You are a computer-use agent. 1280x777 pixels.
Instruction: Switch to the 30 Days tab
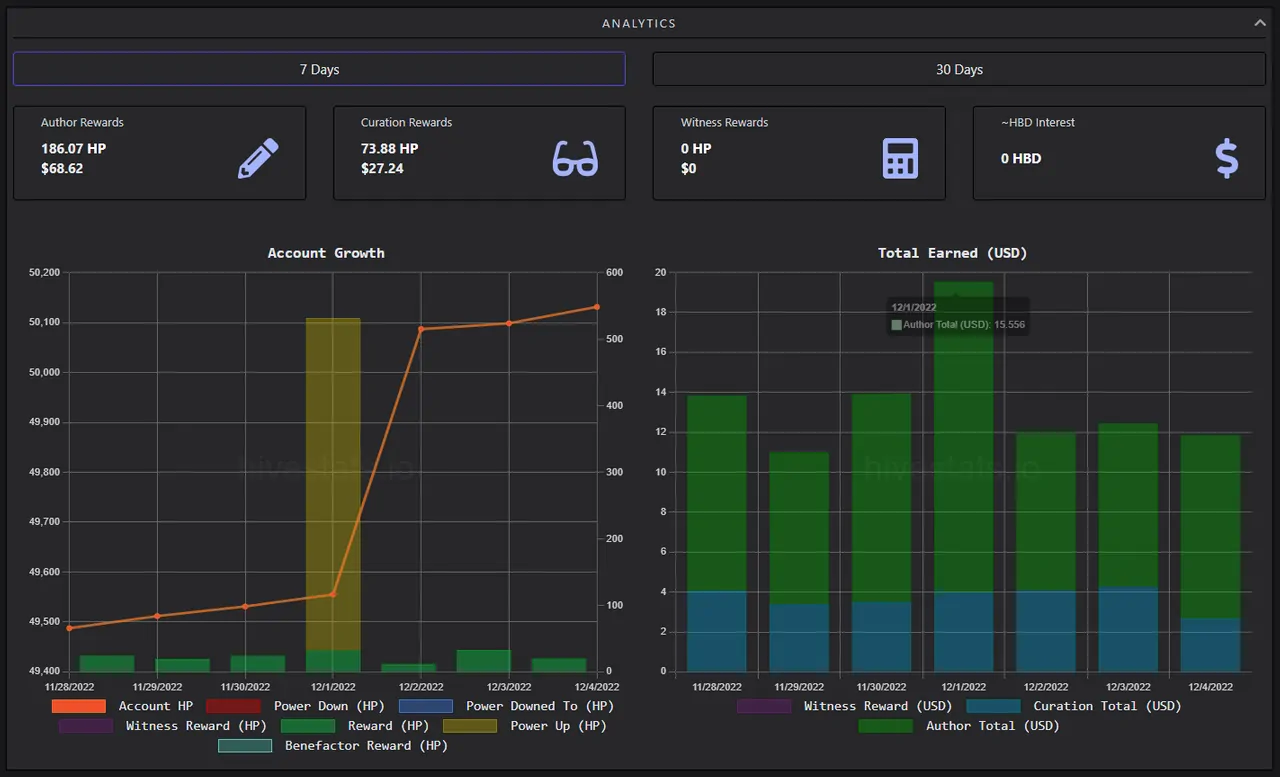click(x=959, y=69)
